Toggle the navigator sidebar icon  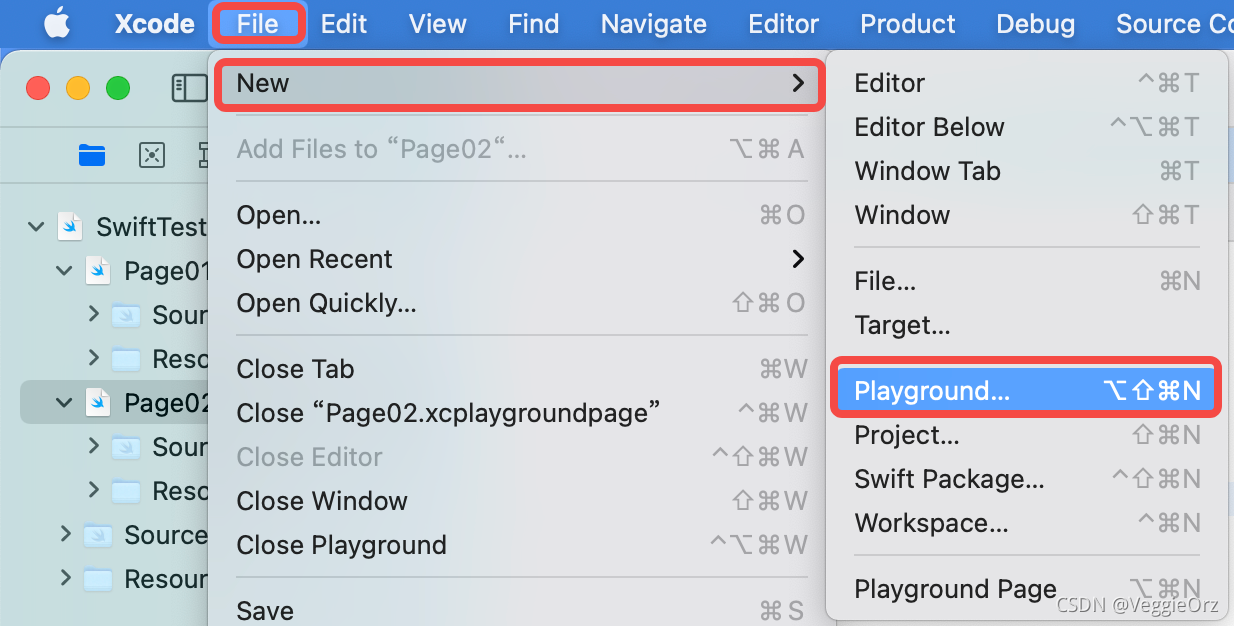[x=189, y=88]
